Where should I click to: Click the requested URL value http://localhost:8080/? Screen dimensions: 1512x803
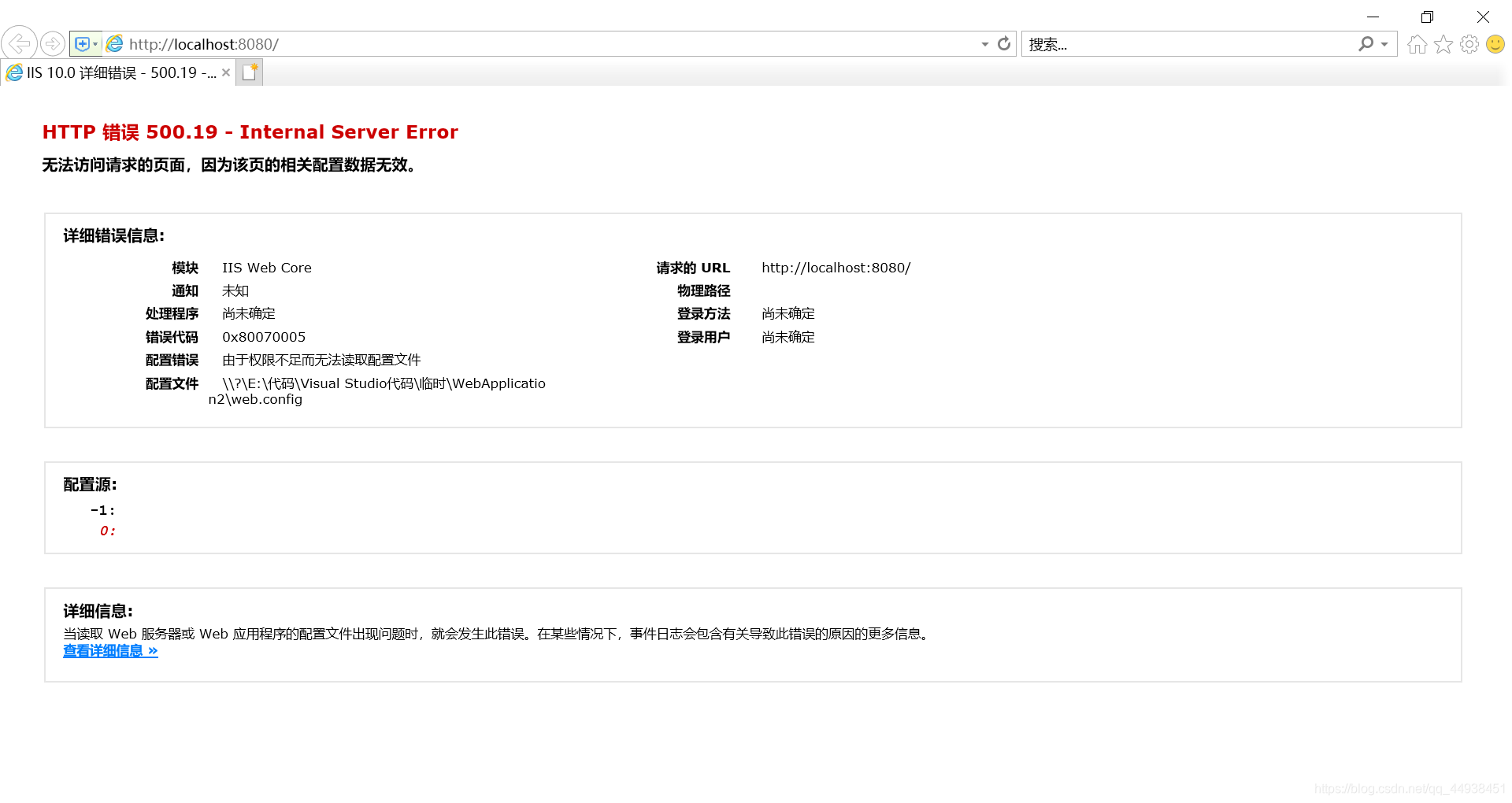click(x=836, y=268)
